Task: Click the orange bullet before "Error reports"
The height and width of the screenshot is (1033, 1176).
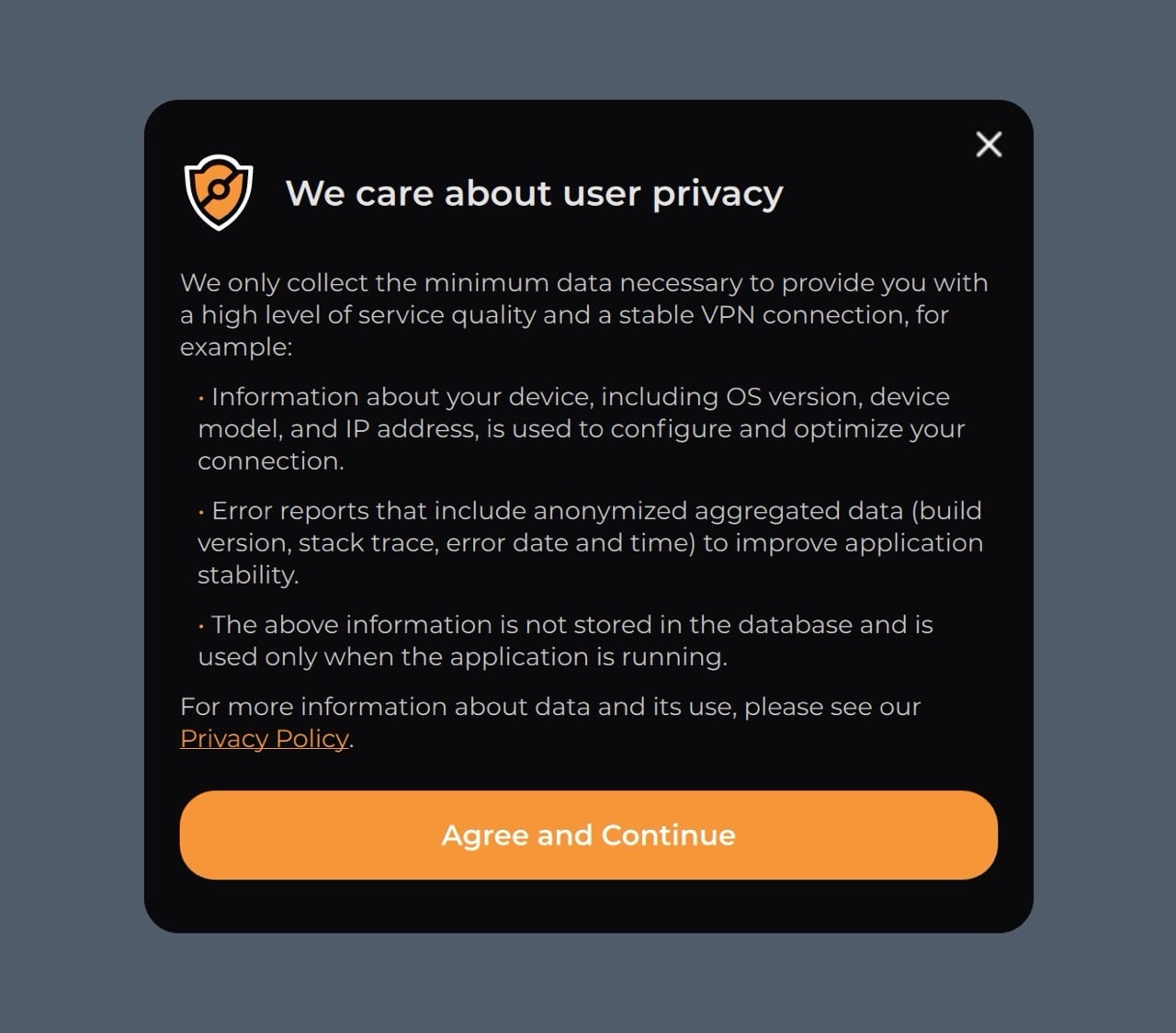Action: pyautogui.click(x=201, y=513)
